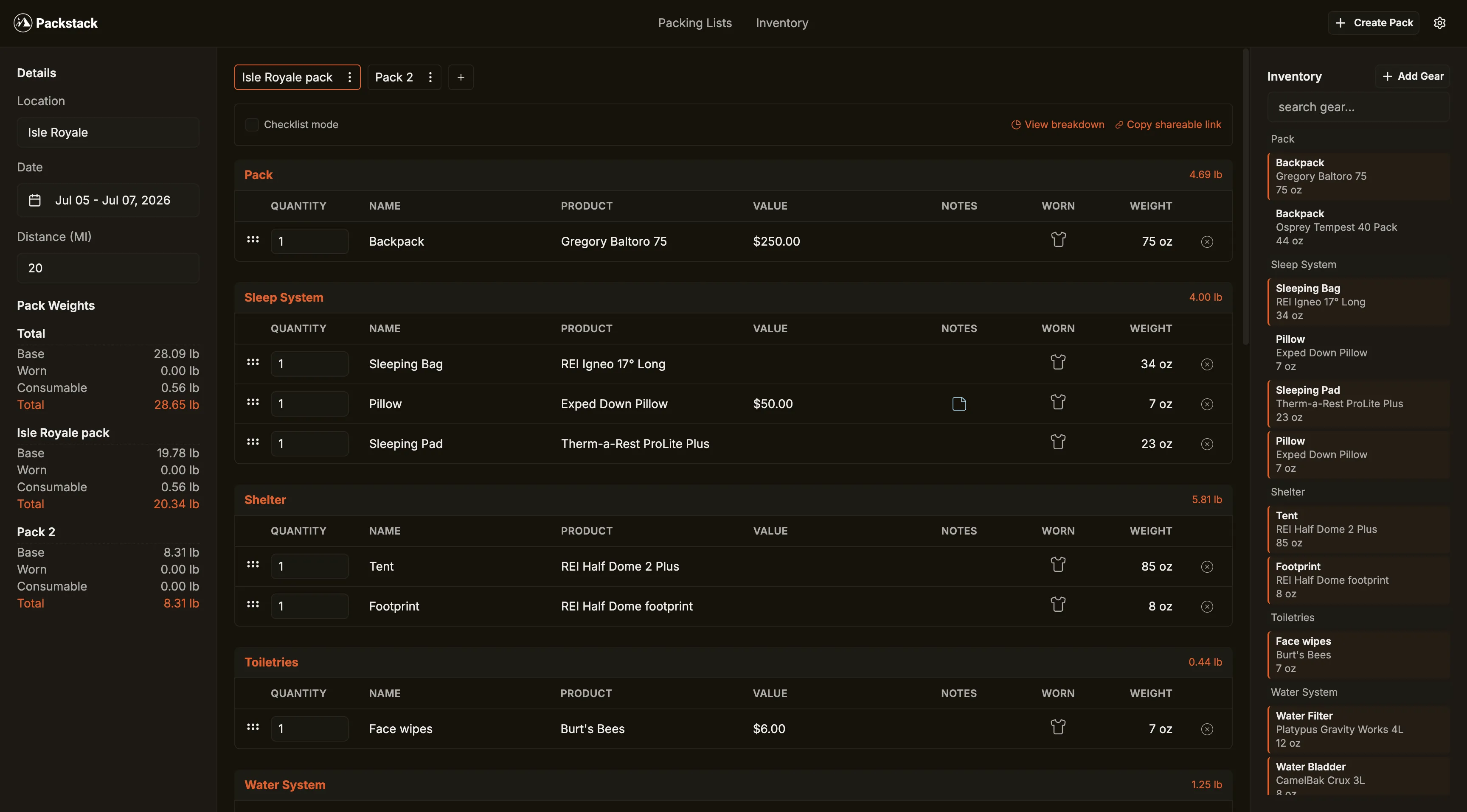Click the drag handle next to Sleeping Bag
This screenshot has width=1467, height=812.
coord(252,362)
